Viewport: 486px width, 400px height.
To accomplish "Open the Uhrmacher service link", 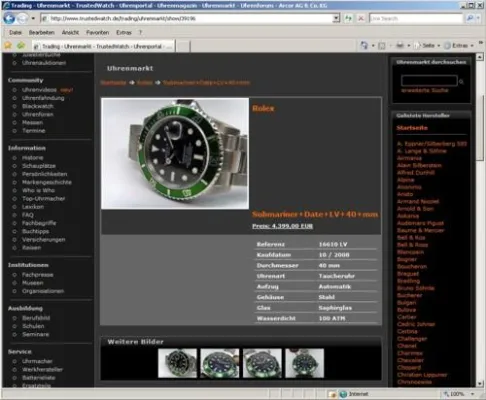I will 37,361.
